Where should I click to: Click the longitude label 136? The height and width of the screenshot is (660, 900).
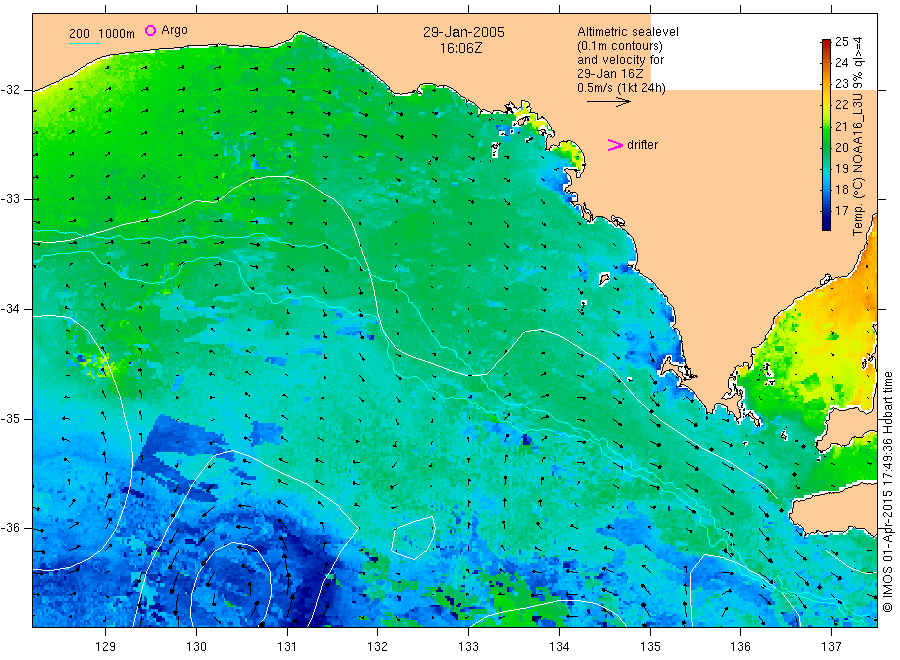[740, 647]
